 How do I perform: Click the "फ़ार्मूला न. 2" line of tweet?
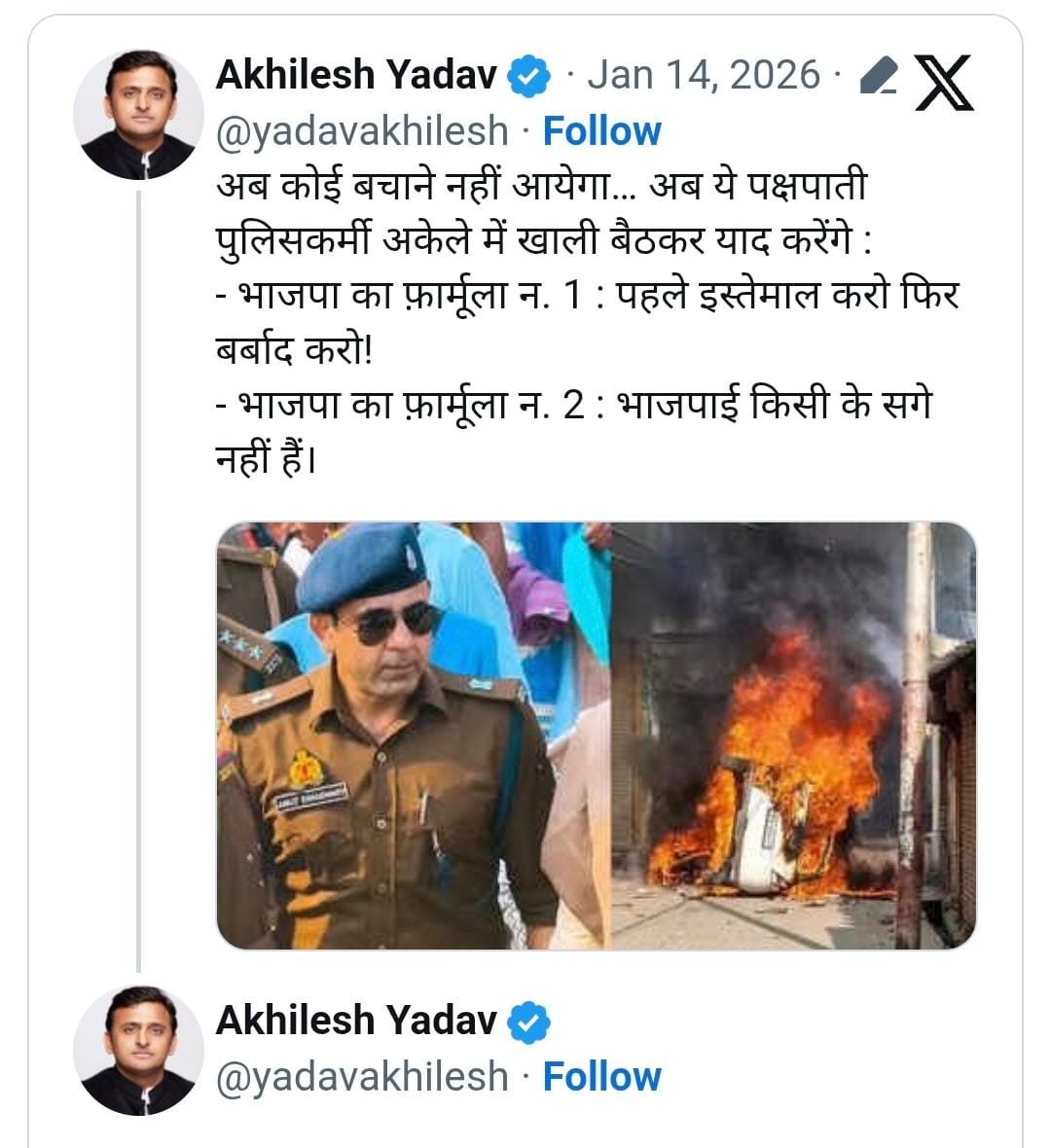coord(572,405)
